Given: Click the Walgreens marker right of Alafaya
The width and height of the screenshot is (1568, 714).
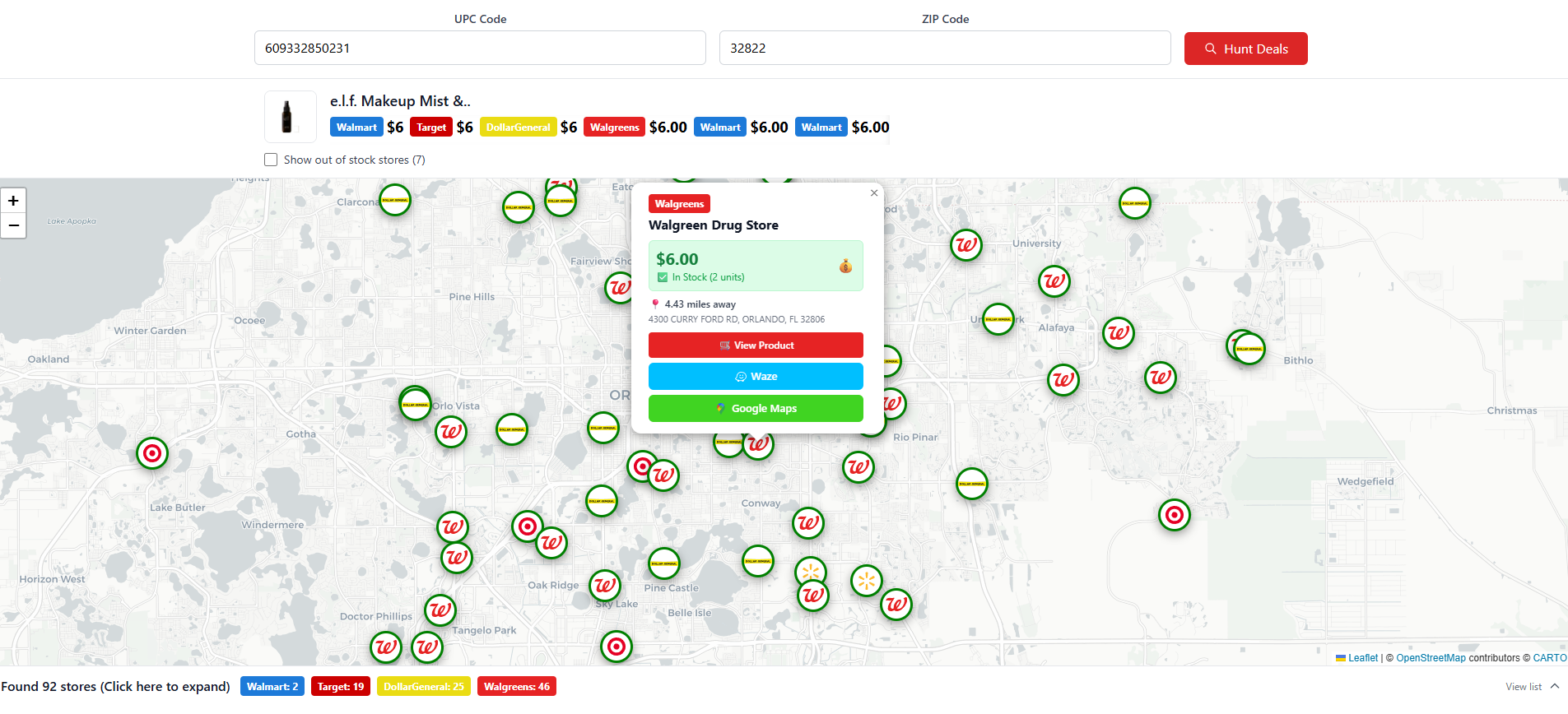Looking at the screenshot, I should coord(1119,333).
